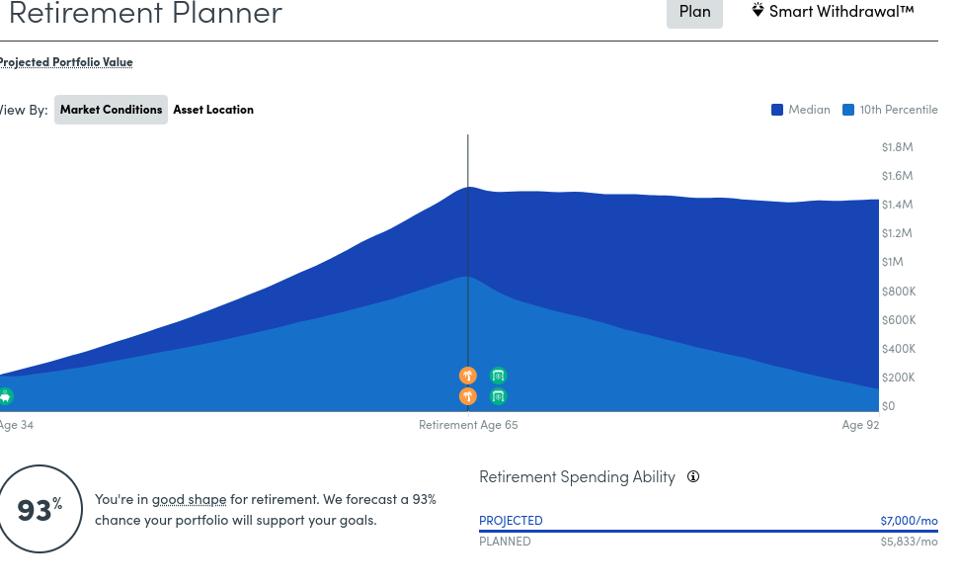Click the lower orange palm tree retirement marker
Viewport: 958px width, 588px height.
point(467,397)
